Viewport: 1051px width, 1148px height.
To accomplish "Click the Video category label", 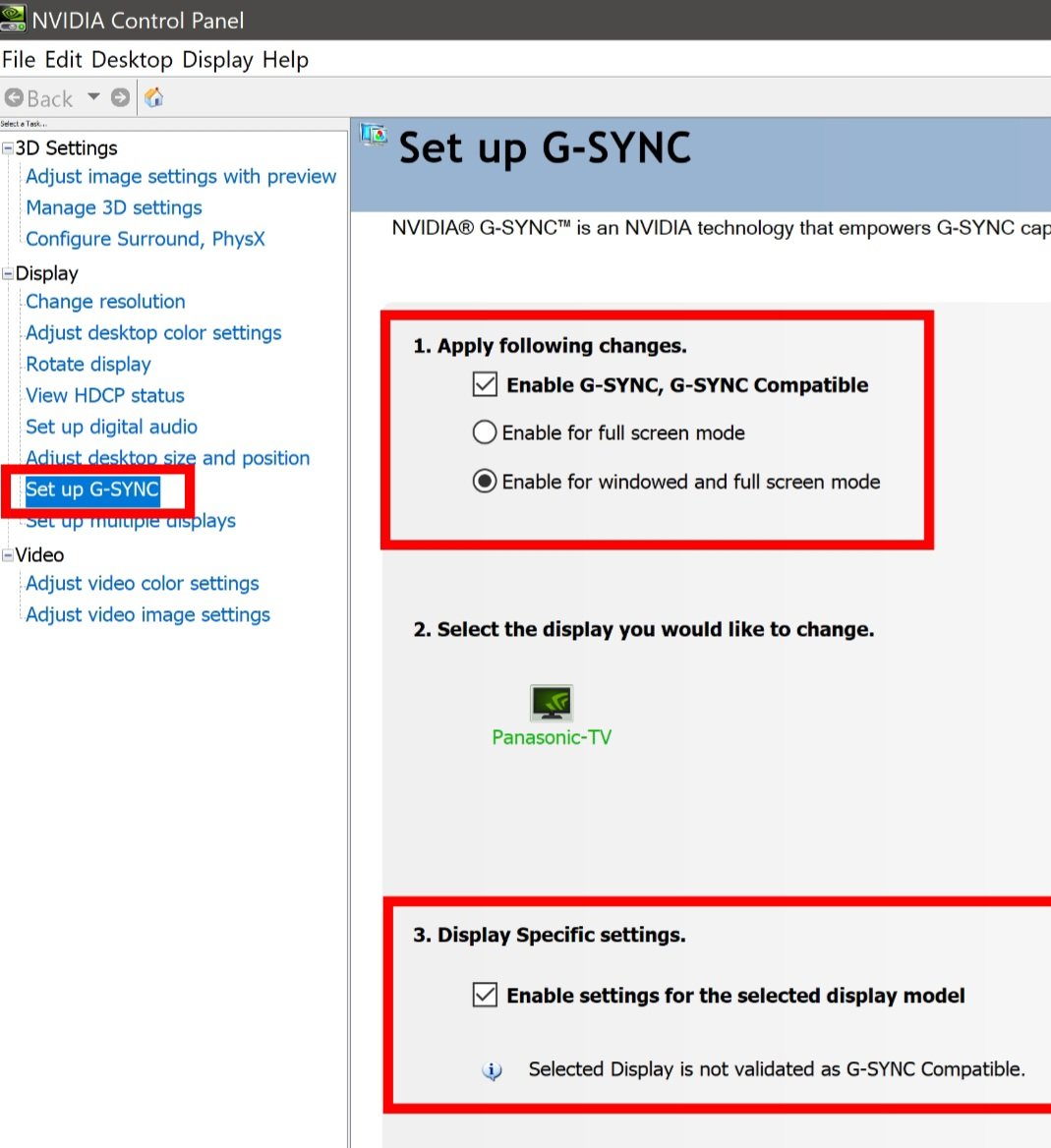I will click(39, 555).
